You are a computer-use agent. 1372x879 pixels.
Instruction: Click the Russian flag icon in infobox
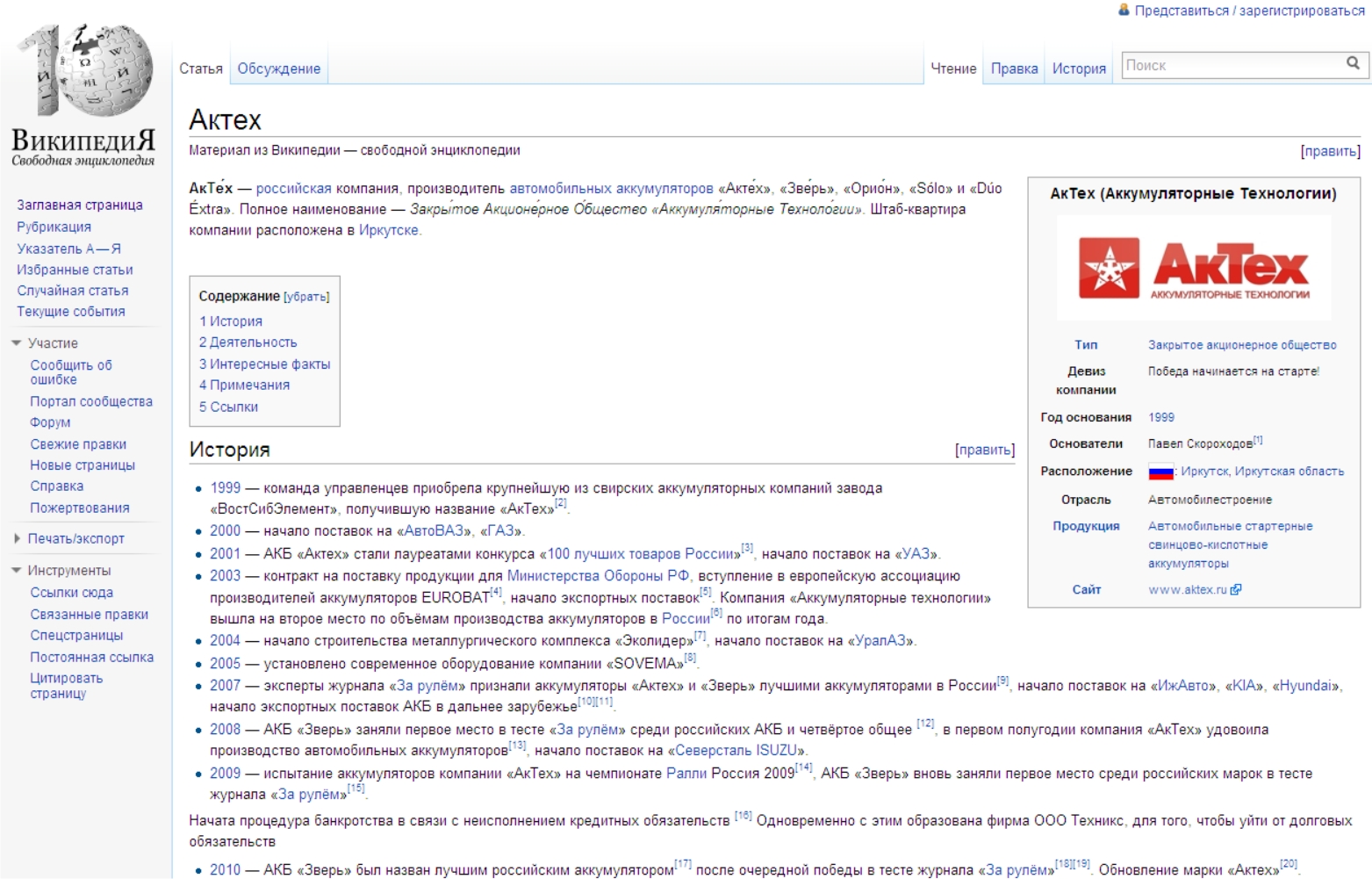(1161, 472)
